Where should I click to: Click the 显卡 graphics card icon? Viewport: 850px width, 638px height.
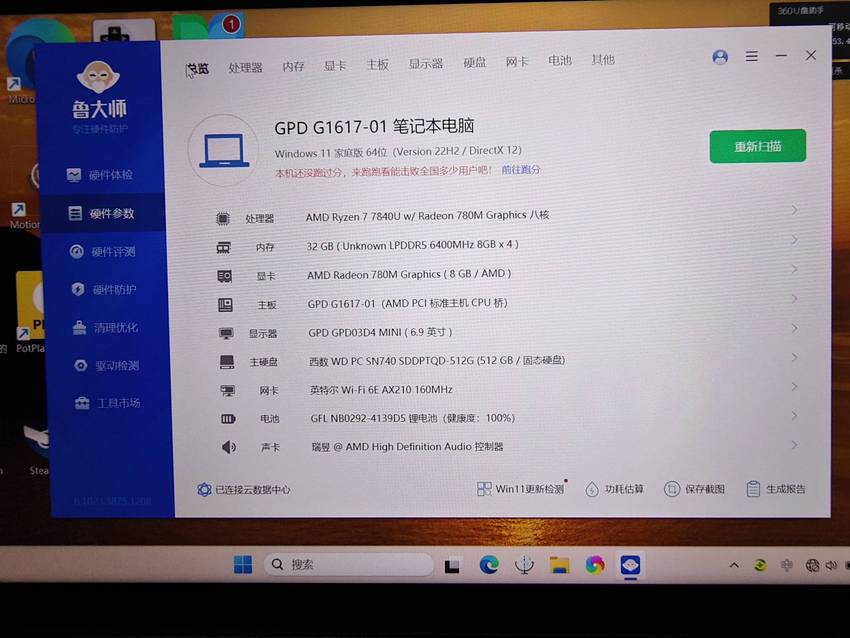[224, 276]
